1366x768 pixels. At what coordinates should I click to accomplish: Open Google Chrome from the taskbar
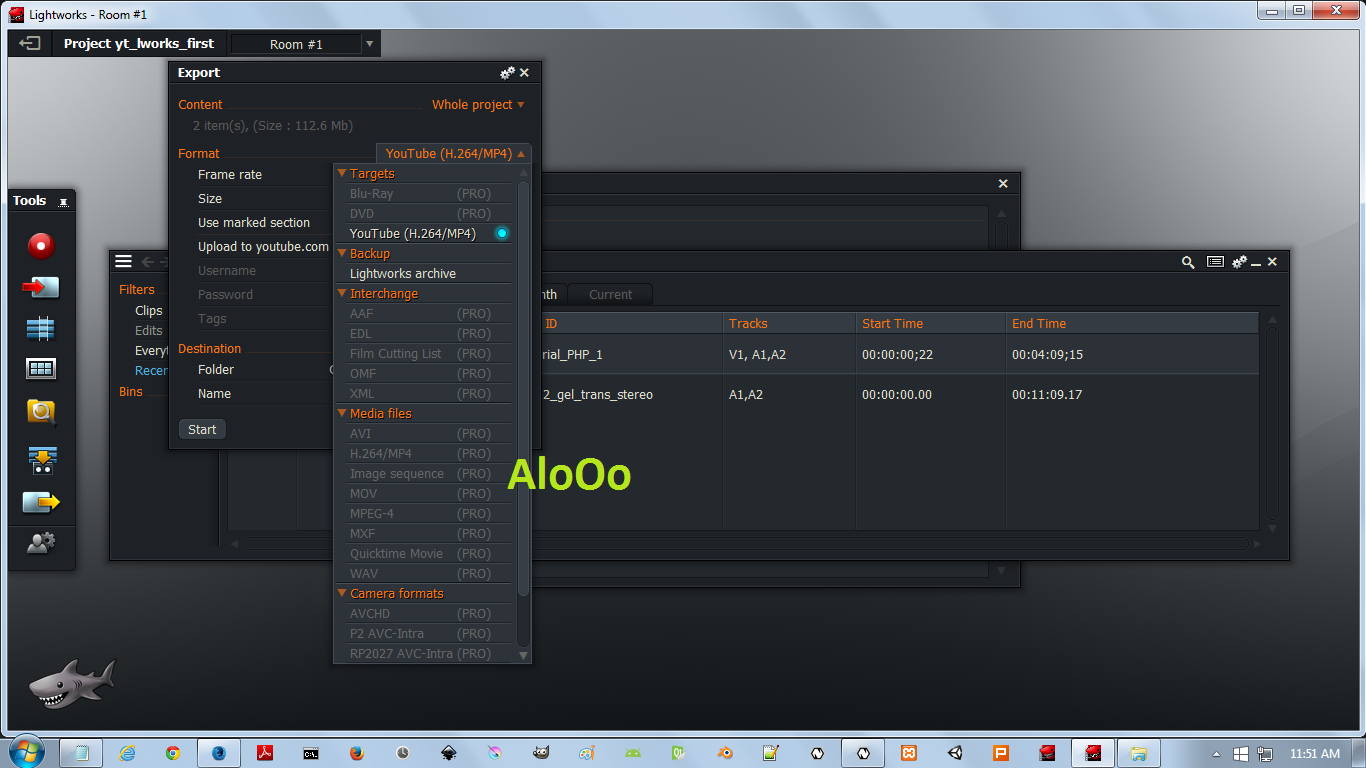tap(173, 753)
